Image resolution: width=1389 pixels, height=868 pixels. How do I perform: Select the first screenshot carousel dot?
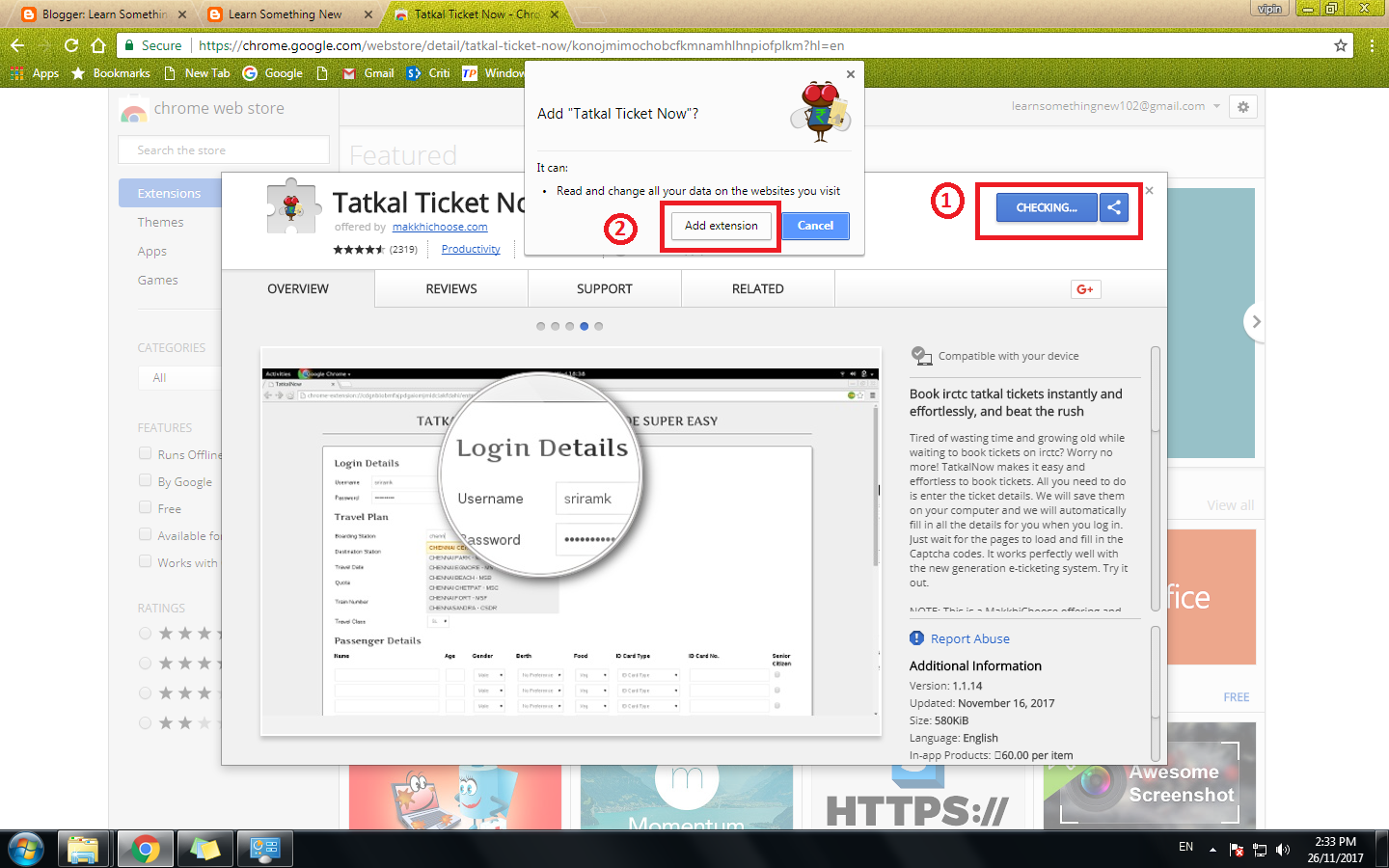pos(541,326)
